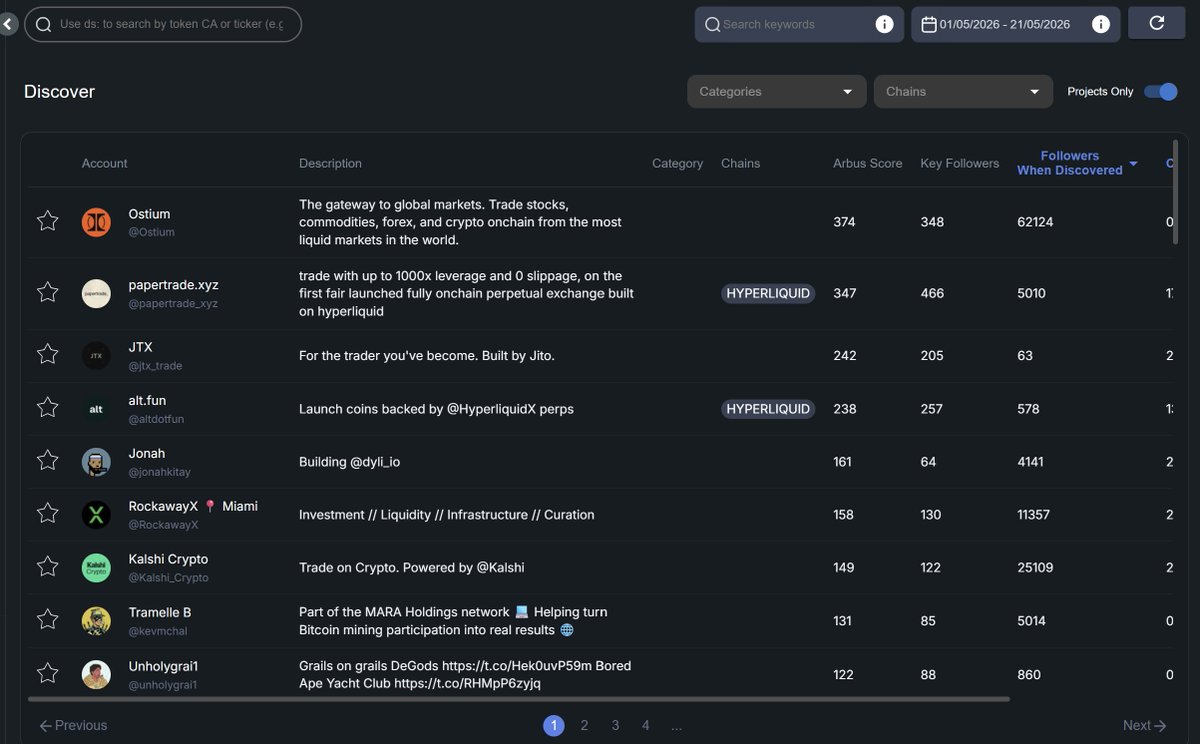The height and width of the screenshot is (744, 1200).
Task: Click the Description column header
Action: click(330, 163)
